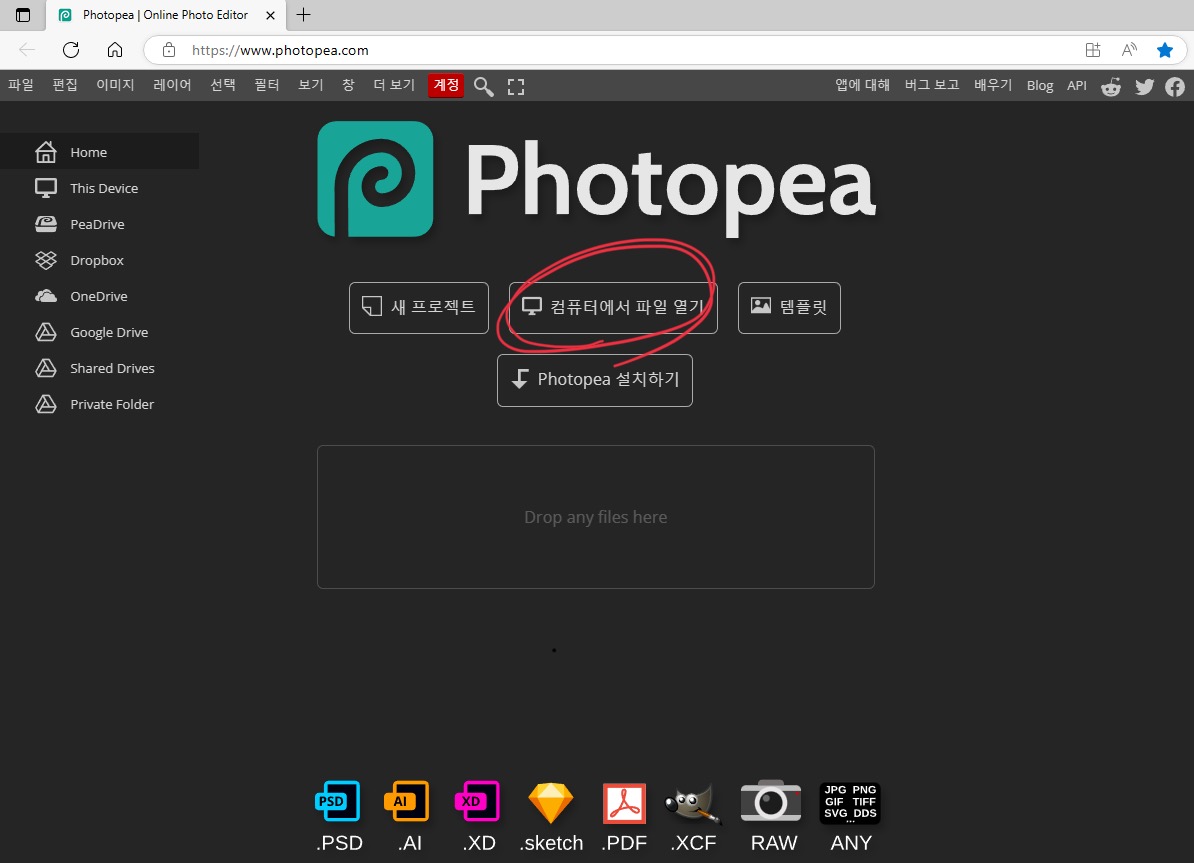Viewport: 1194px width, 863px height.
Task: Open the 파일 menu
Action: pos(21,85)
